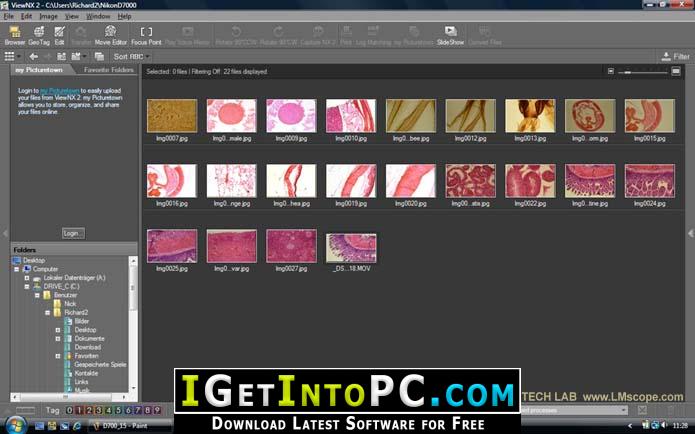Click the Login button
This screenshot has width=695, height=434.
pos(73,233)
